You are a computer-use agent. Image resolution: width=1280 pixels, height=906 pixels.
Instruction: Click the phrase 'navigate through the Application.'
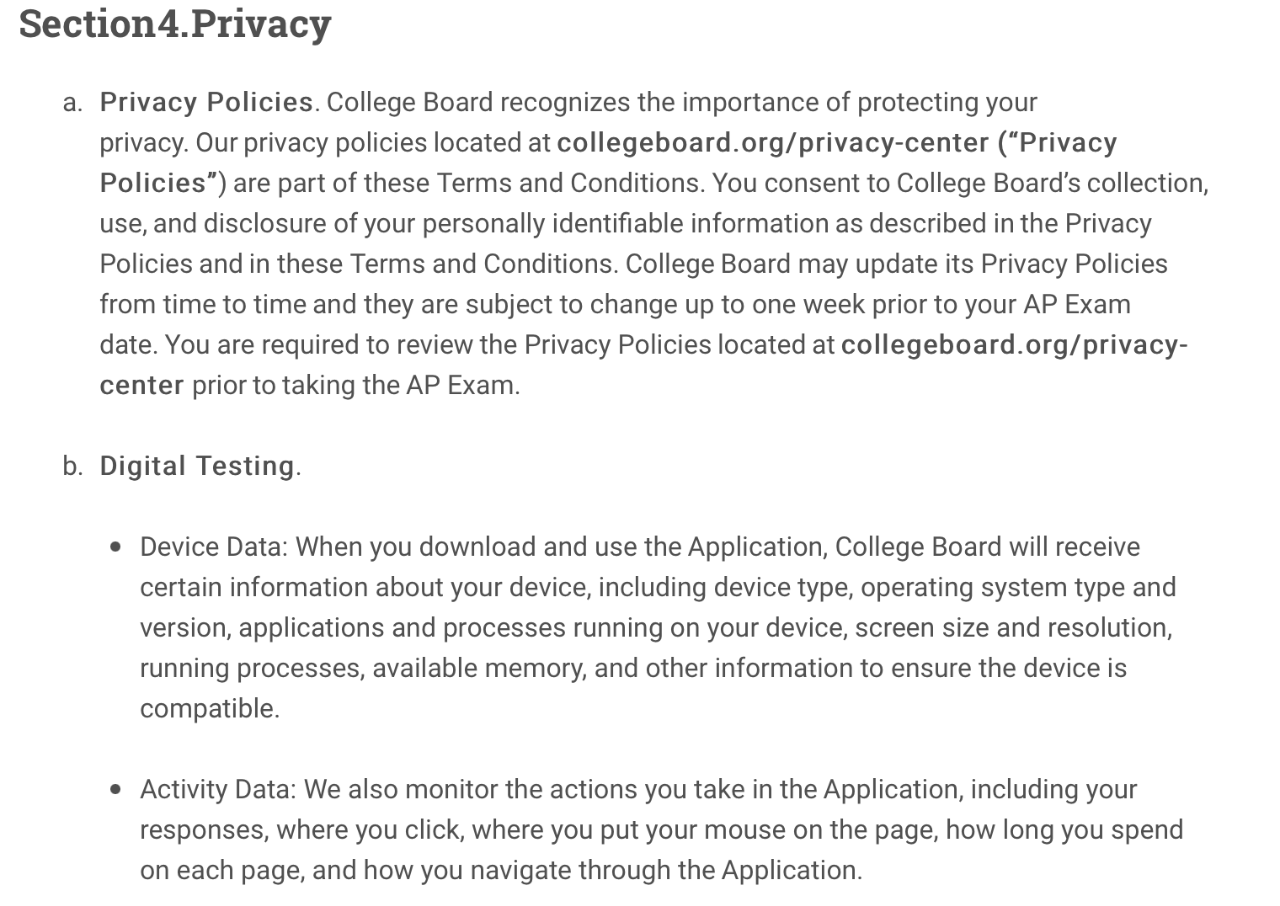coord(648,870)
